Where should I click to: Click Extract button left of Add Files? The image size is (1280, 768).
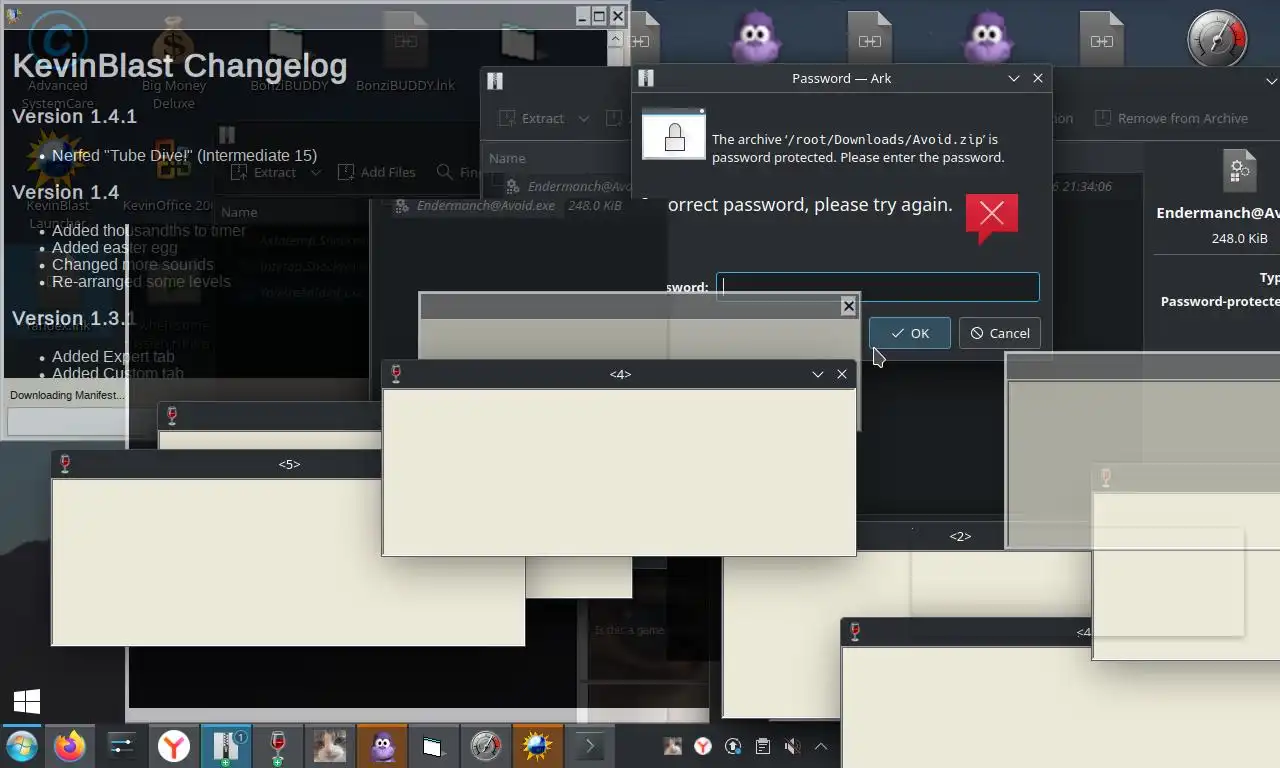pos(264,172)
